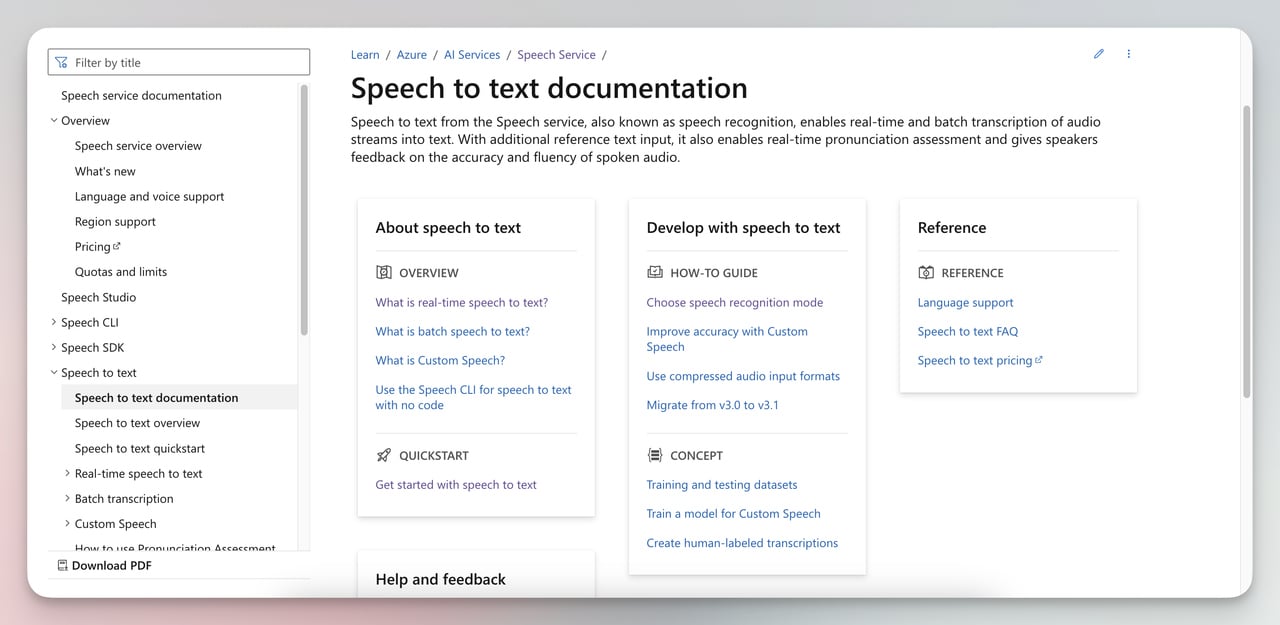The height and width of the screenshot is (625, 1280).
Task: Expand the Custom Speech tree node
Action: 67,523
